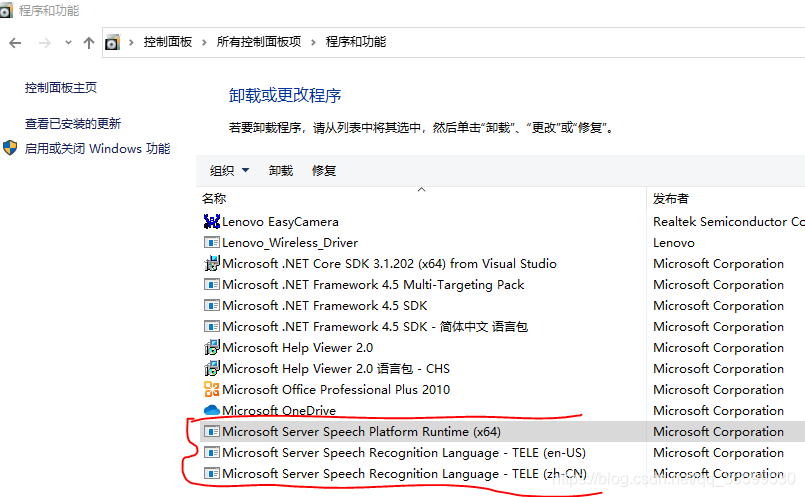This screenshot has width=805, height=497.
Task: Expand the chevron after 控制面板 breadcrumb
Action: point(204,42)
